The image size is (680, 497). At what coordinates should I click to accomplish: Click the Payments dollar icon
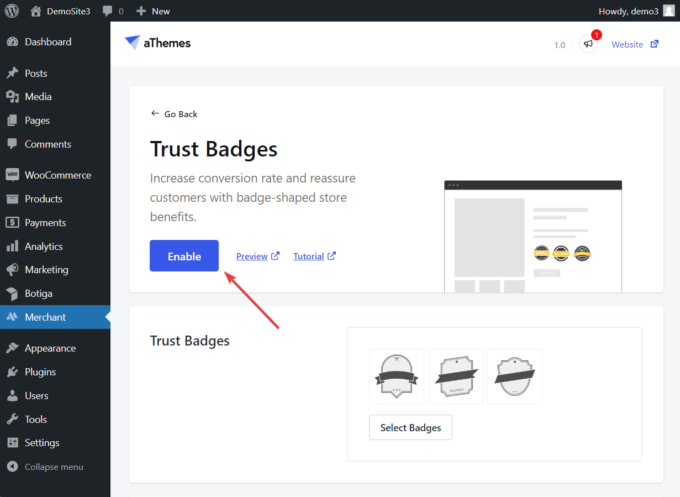click(12, 222)
